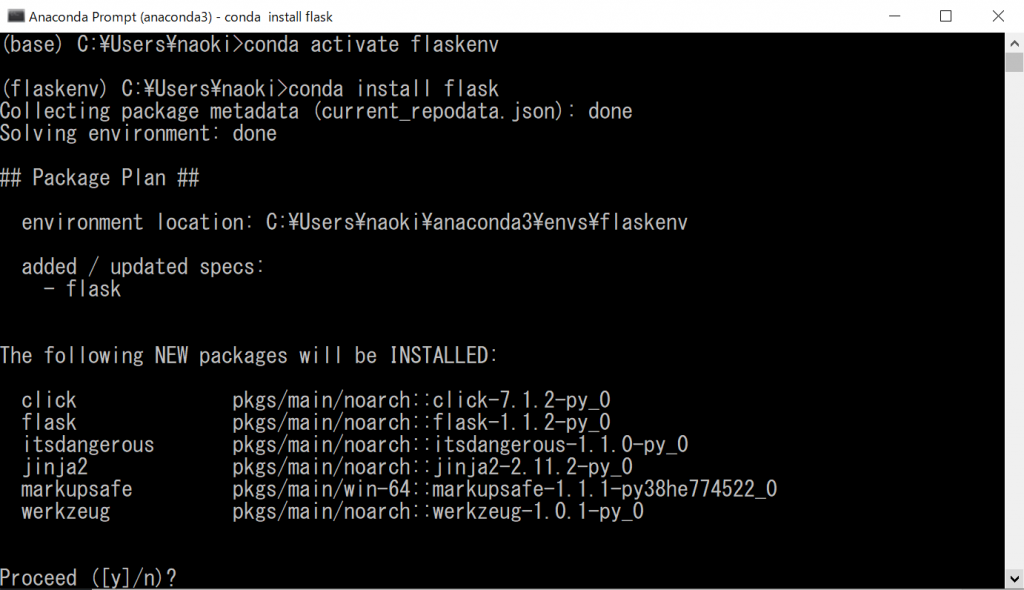Click the '- flask' spec entry
Viewport: 1024px width, 590px height.
point(83,289)
